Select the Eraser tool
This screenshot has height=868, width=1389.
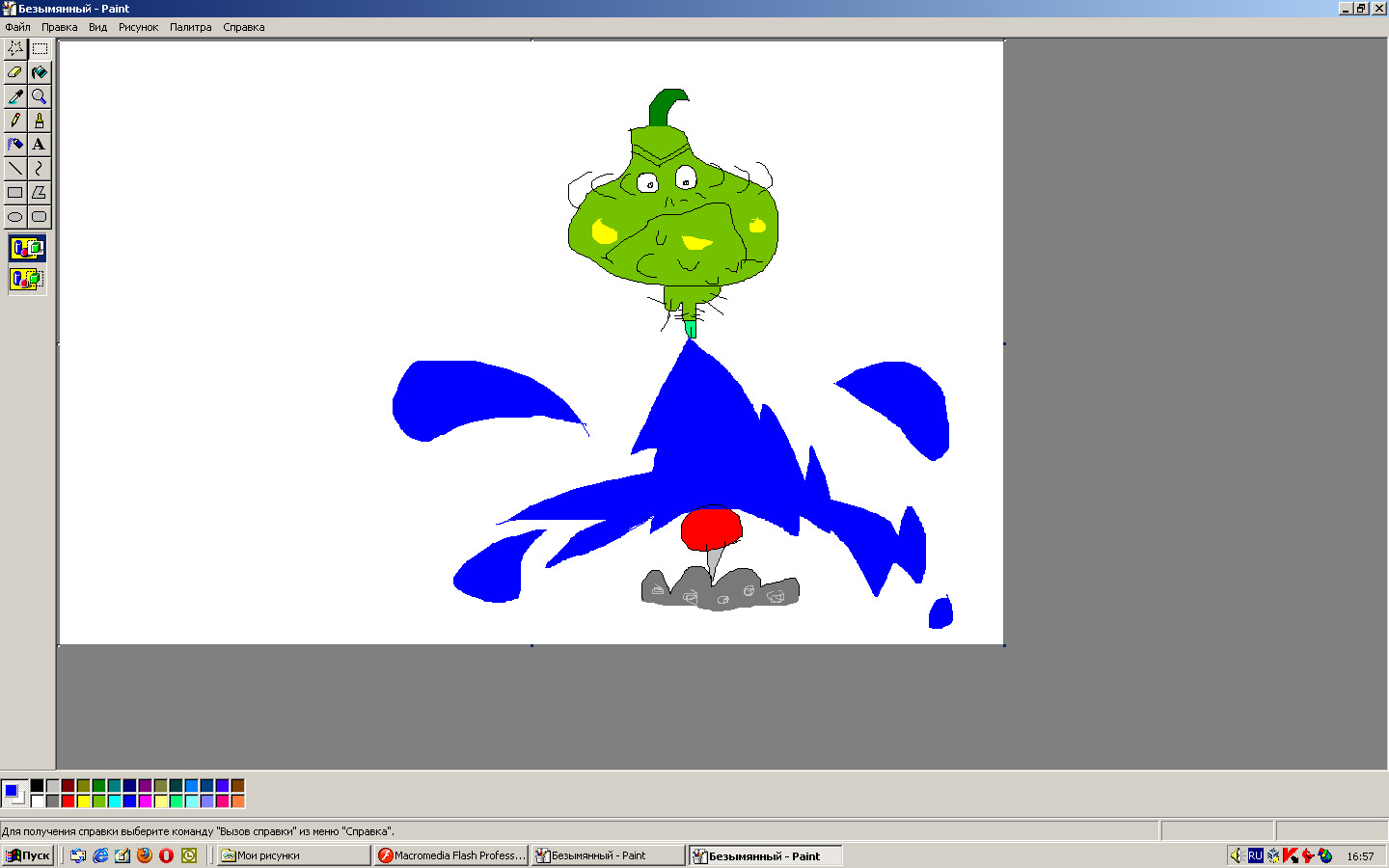[x=15, y=72]
